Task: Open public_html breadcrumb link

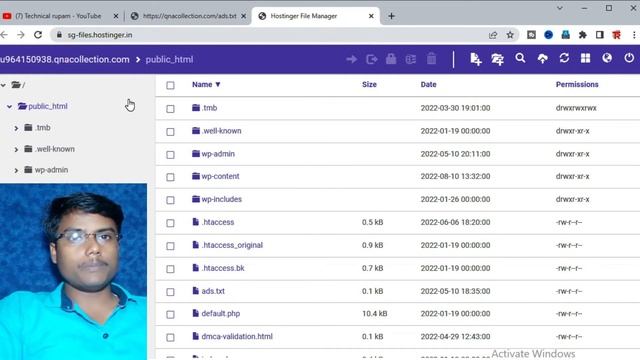Action: tap(169, 60)
